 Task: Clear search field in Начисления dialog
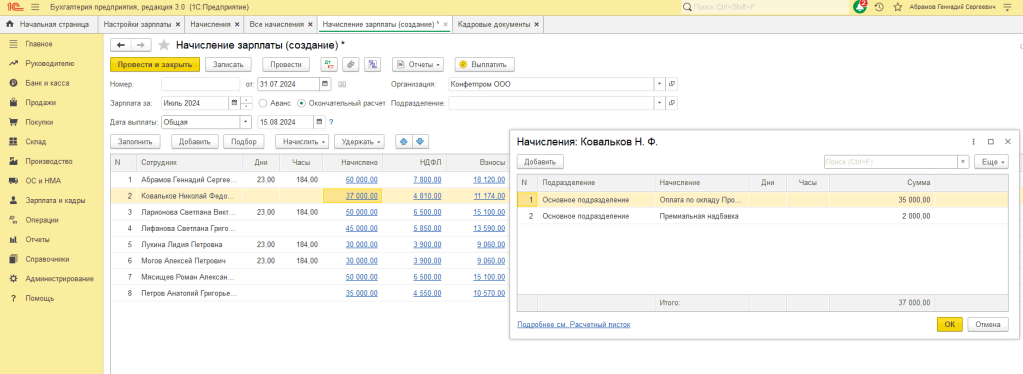click(x=963, y=161)
